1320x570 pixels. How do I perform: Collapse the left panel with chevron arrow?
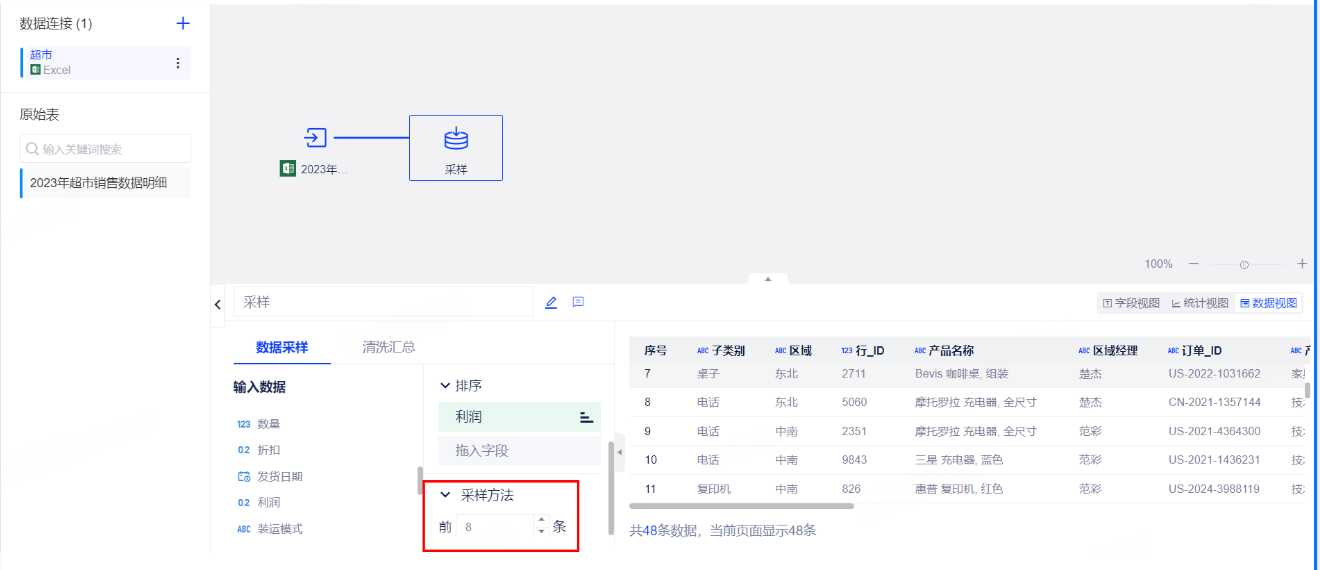[218, 304]
